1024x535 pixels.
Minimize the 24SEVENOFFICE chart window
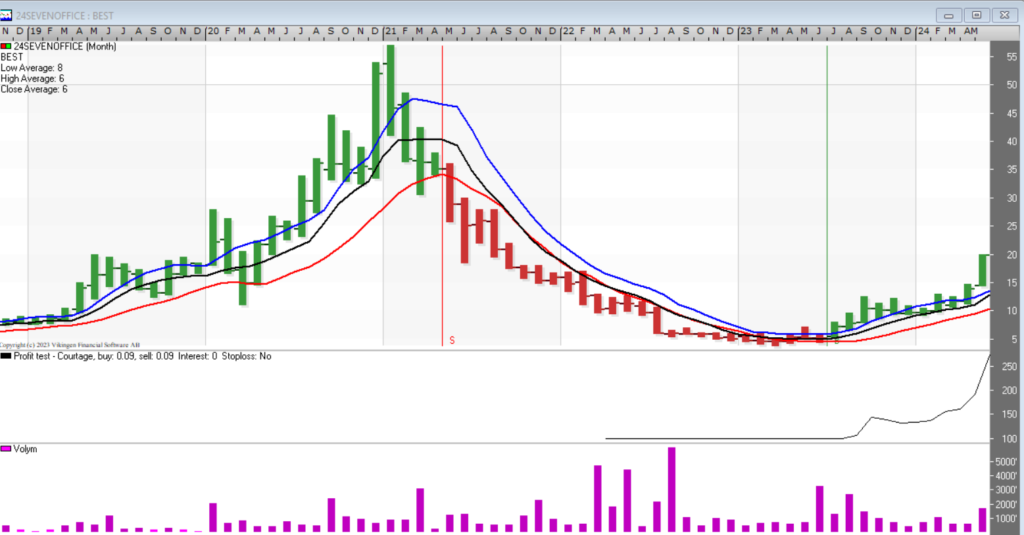pyautogui.click(x=948, y=14)
